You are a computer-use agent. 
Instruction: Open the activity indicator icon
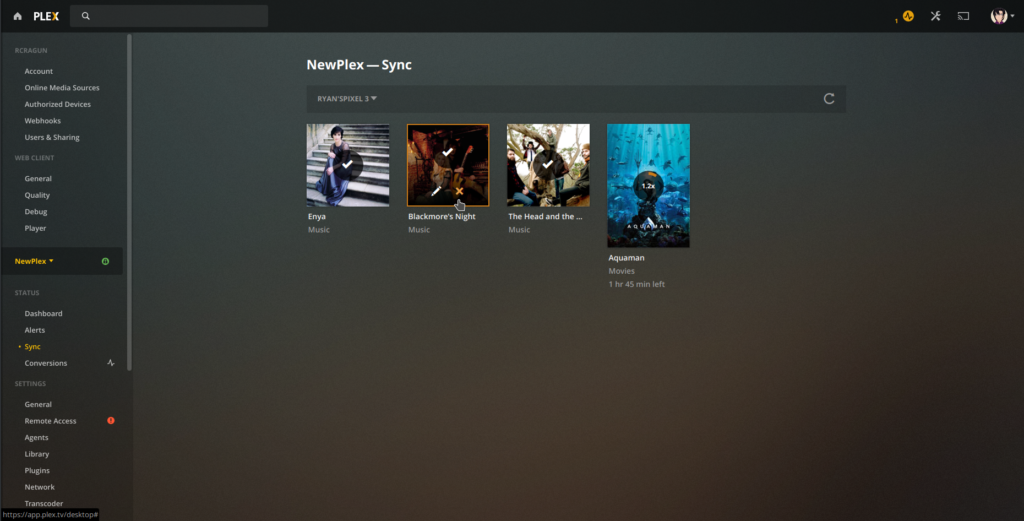tap(908, 16)
